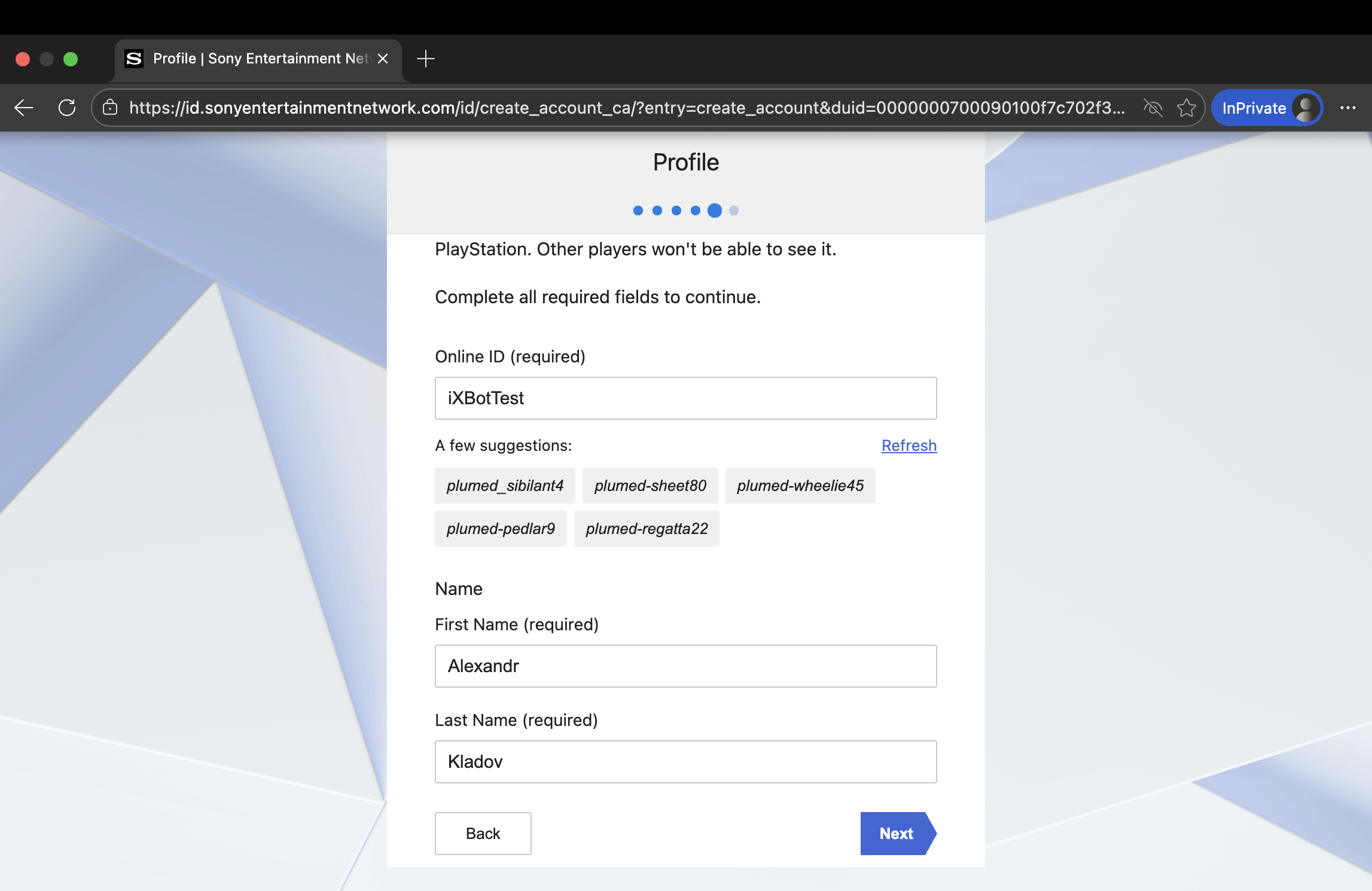This screenshot has height=891, width=1372.
Task: Click the Online ID input field
Action: (685, 398)
